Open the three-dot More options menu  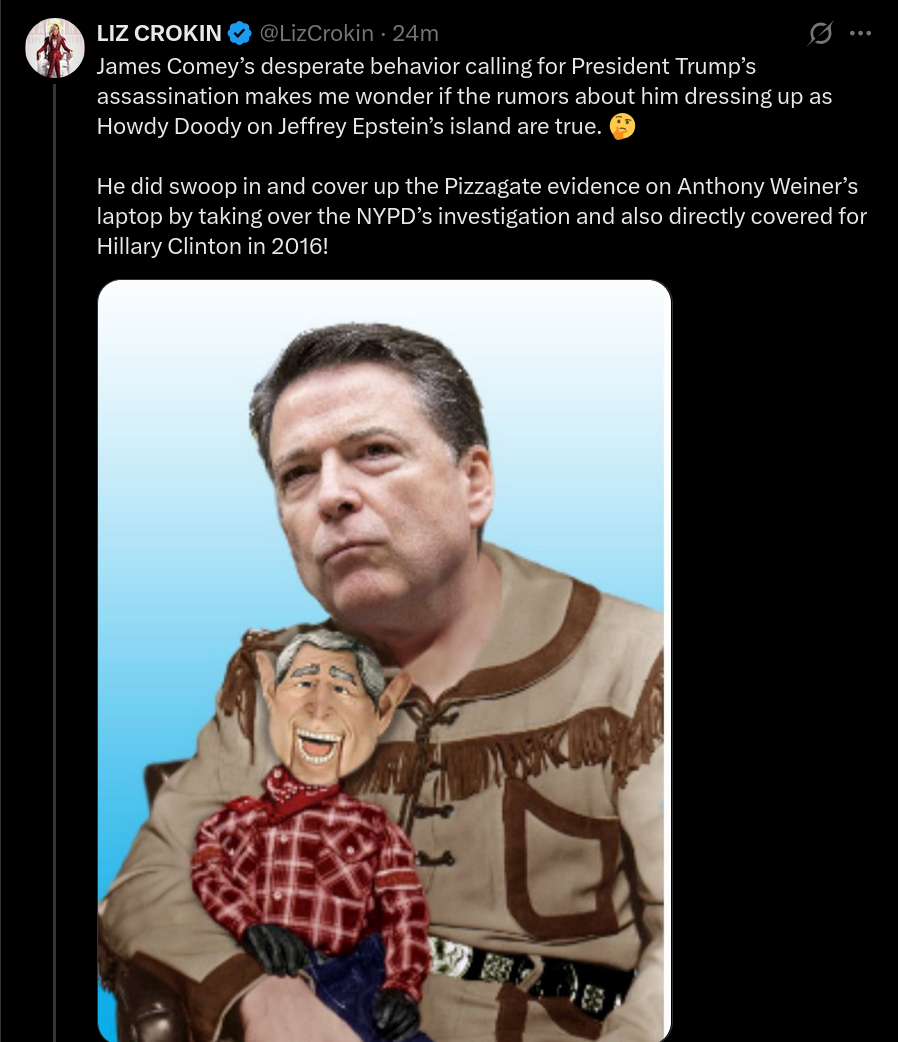tap(860, 33)
